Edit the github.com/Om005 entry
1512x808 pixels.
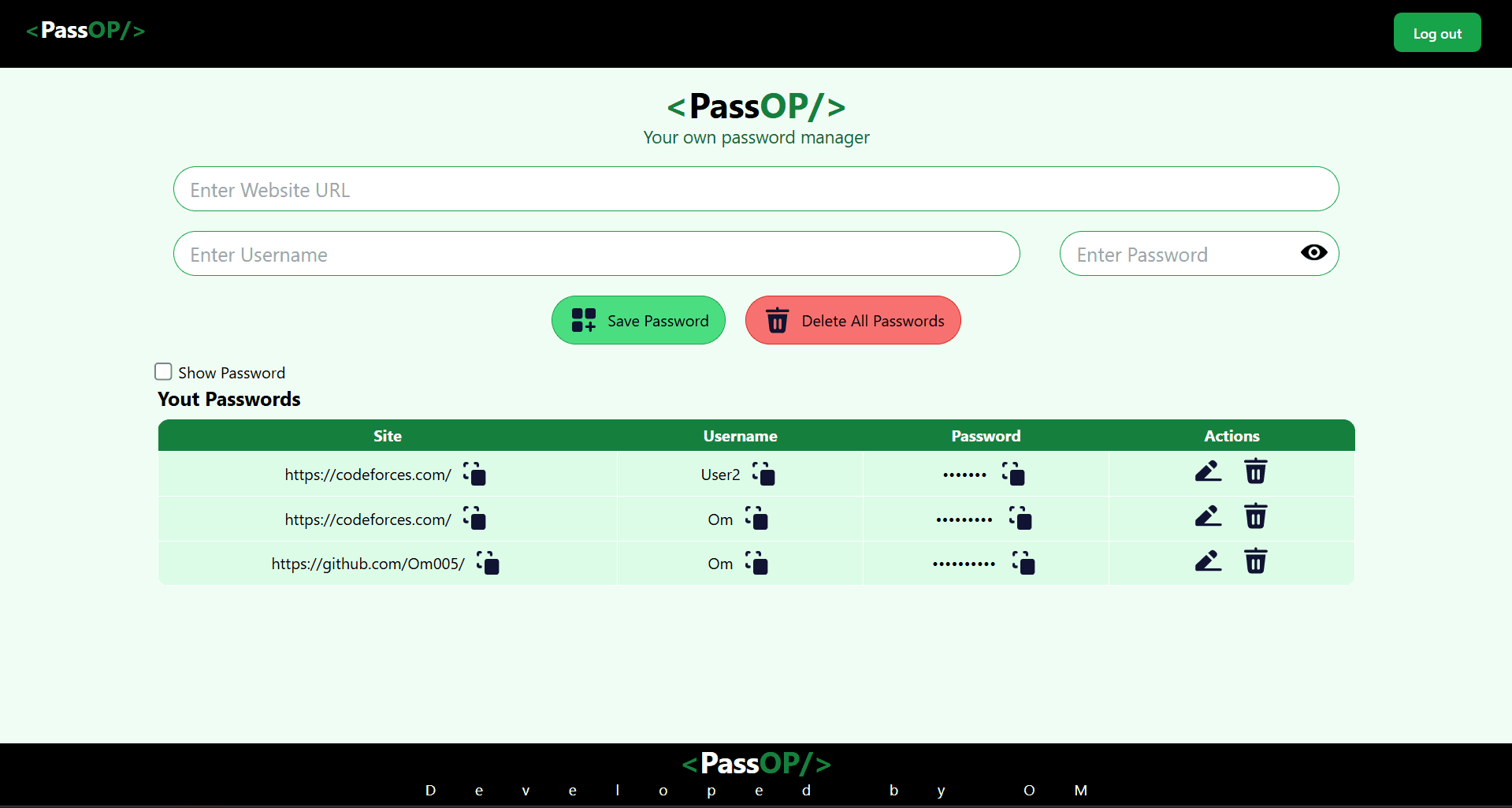point(1208,561)
